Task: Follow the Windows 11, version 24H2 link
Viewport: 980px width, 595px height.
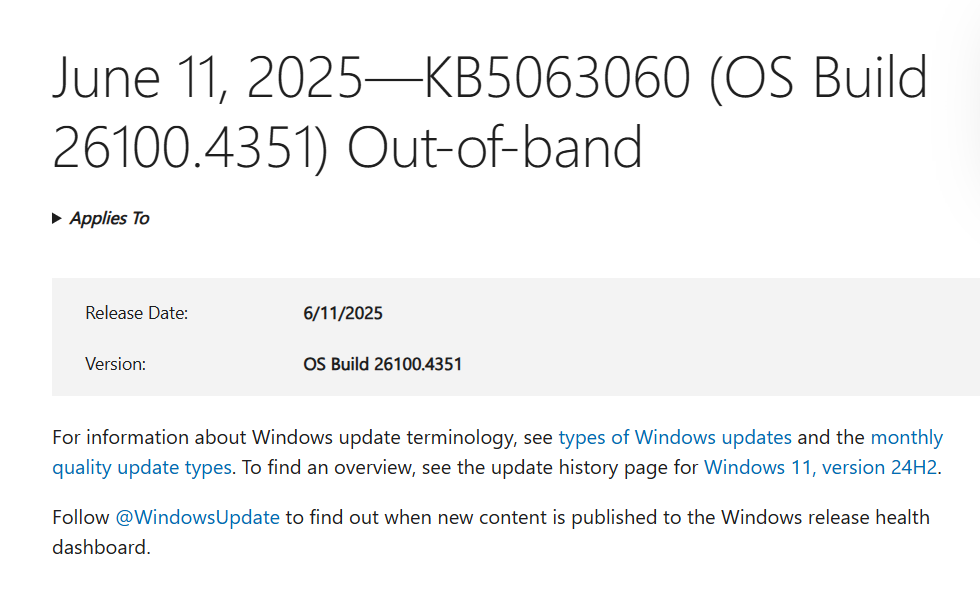Action: (x=820, y=467)
